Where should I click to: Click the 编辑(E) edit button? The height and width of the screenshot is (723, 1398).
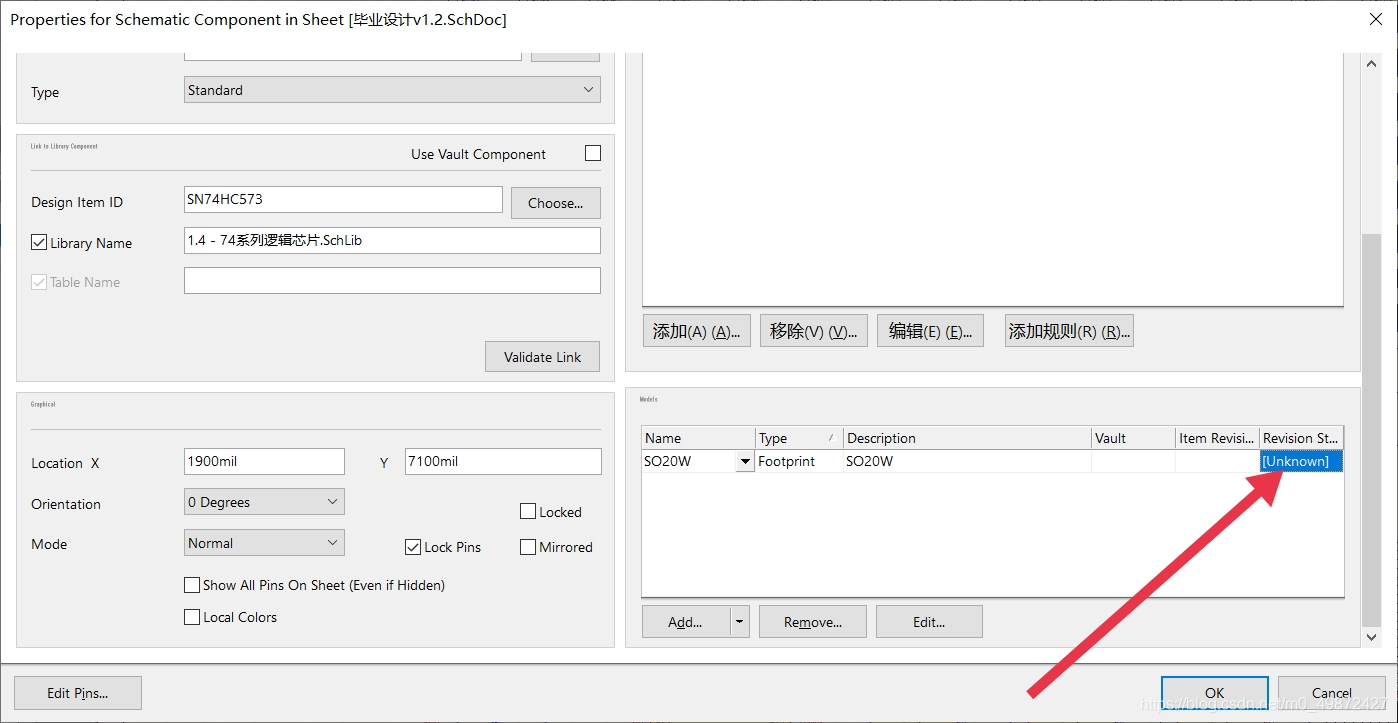click(x=930, y=331)
